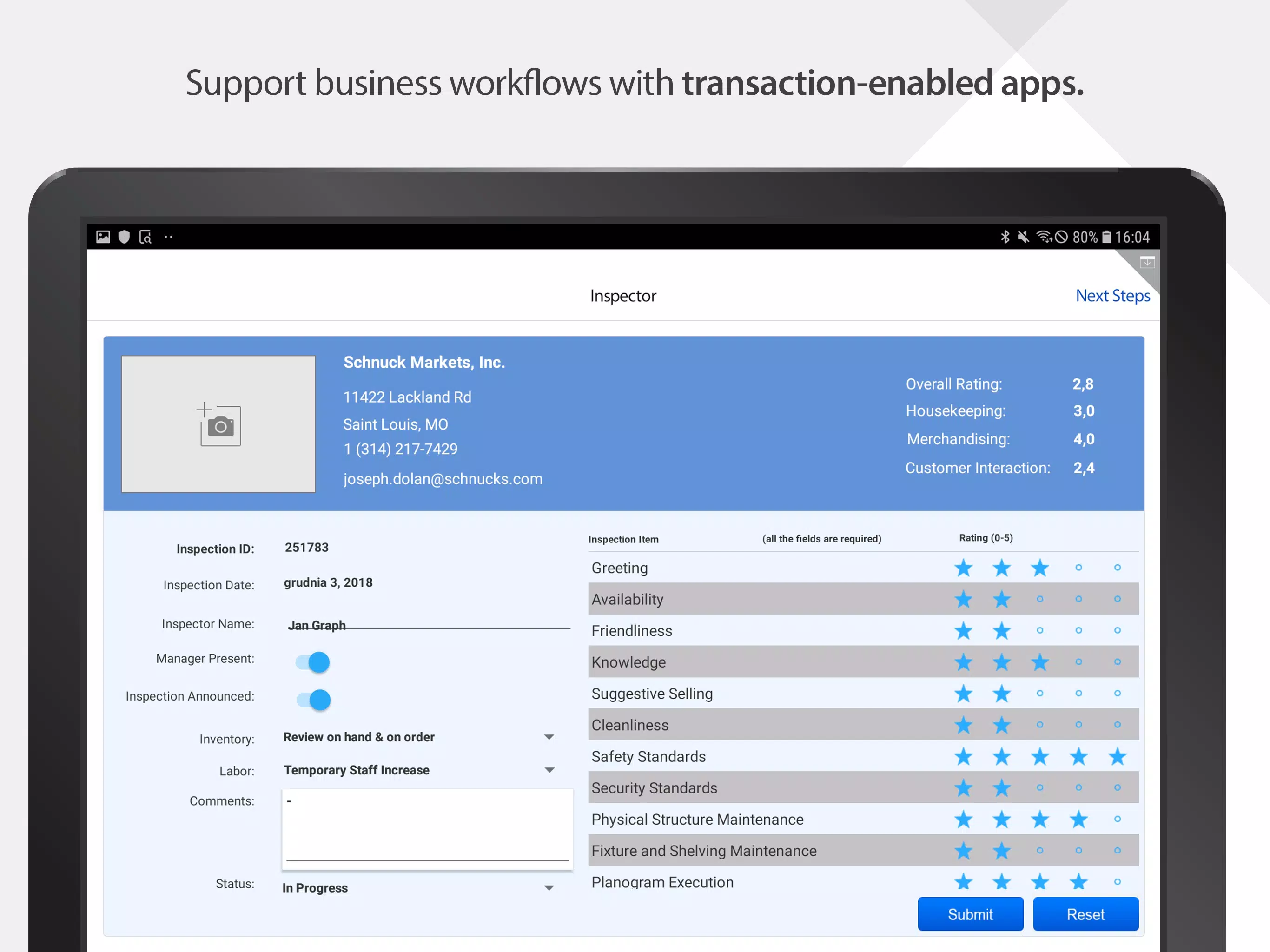Set Knowledge rating to fourth circle
The image size is (1270, 952).
1078,661
